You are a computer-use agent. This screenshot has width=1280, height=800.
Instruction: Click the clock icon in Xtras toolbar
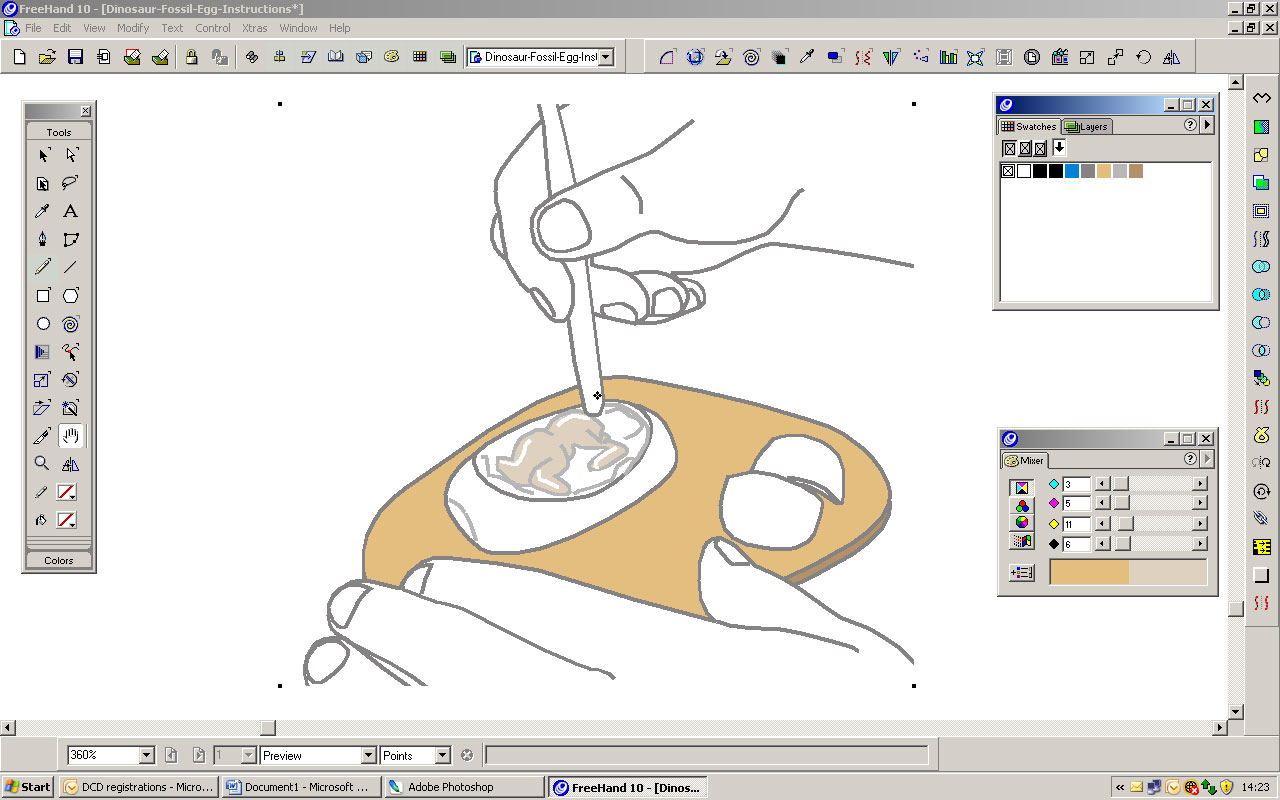pos(1032,57)
